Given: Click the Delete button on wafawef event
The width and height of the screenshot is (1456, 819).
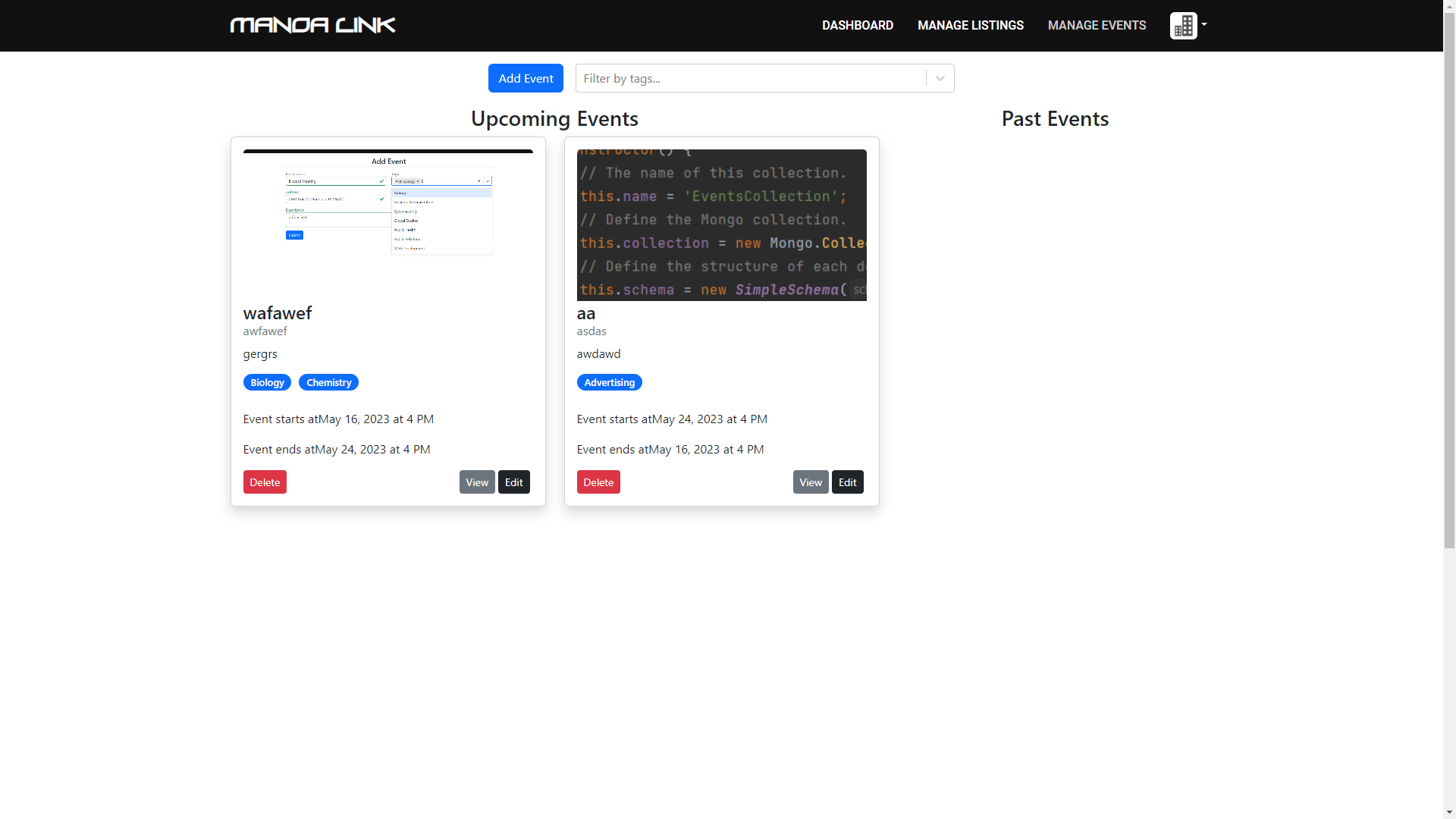Looking at the screenshot, I should click(x=264, y=481).
